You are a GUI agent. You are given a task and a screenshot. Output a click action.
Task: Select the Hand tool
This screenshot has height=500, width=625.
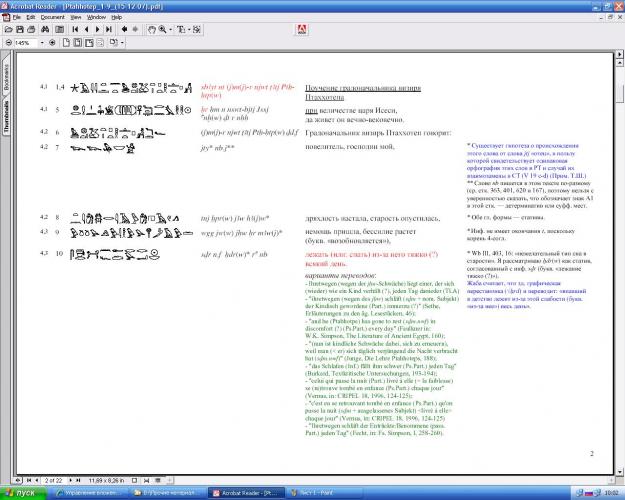pos(151,30)
